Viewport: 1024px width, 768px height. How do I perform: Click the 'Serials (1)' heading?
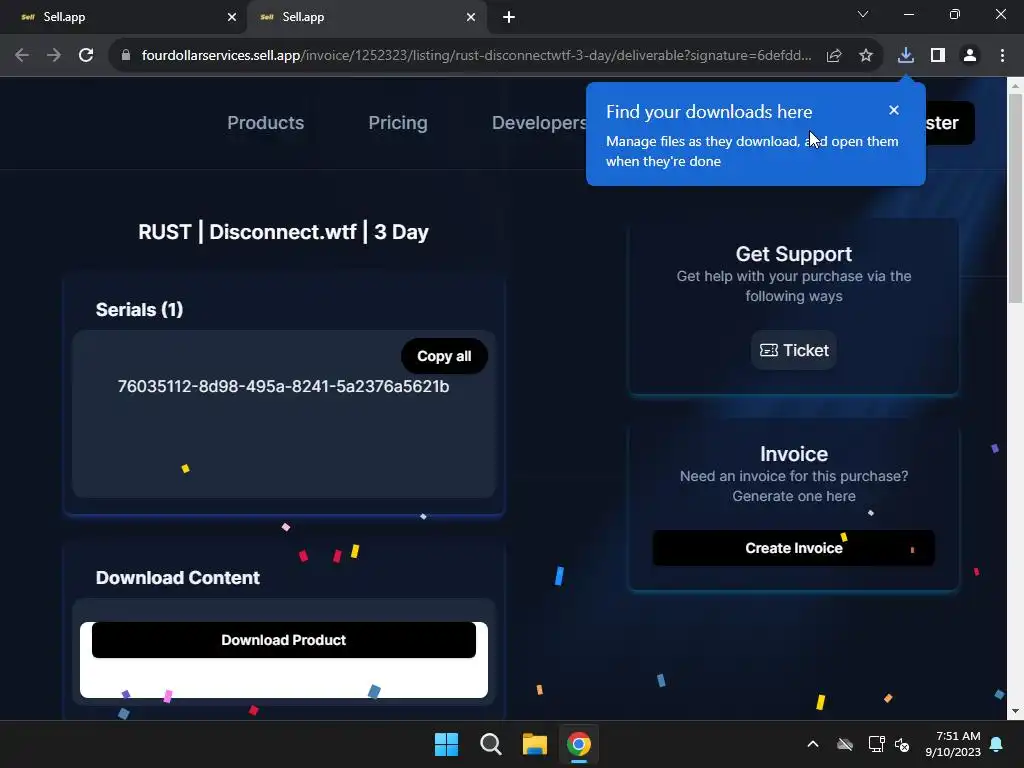coord(140,310)
